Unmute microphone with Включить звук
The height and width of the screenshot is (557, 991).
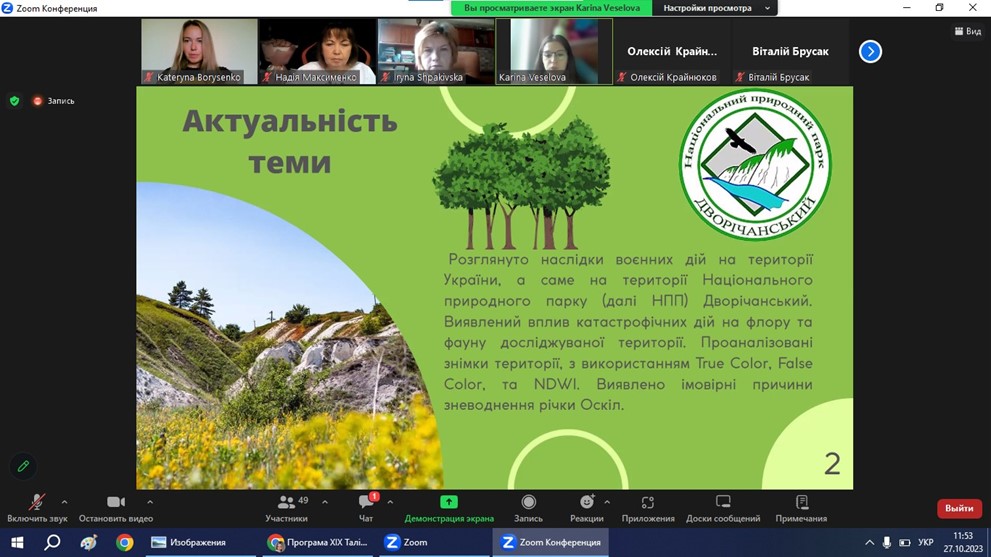coord(37,507)
